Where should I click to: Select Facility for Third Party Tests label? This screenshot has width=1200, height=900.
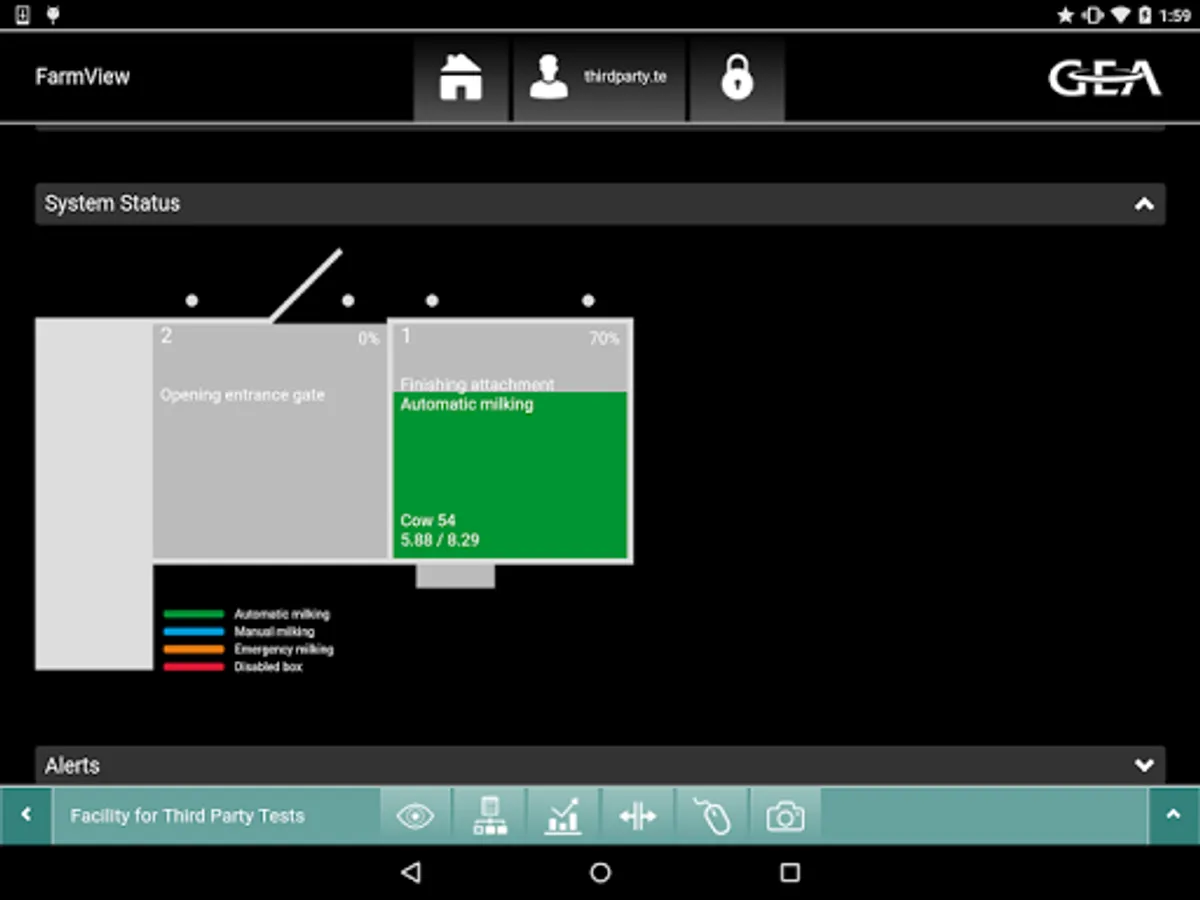(187, 816)
